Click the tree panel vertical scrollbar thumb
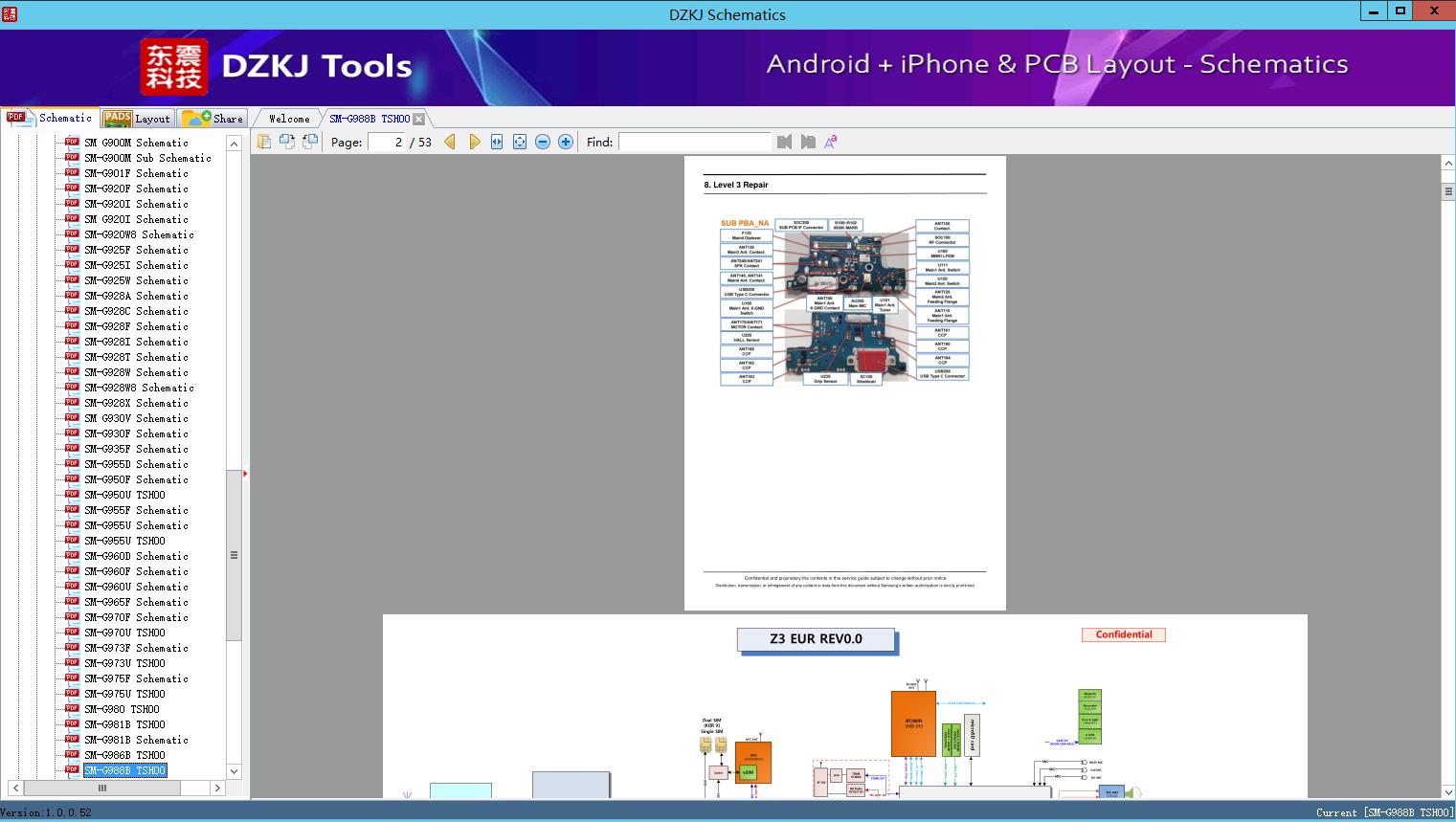This screenshot has height=822, width=1456. click(x=234, y=555)
